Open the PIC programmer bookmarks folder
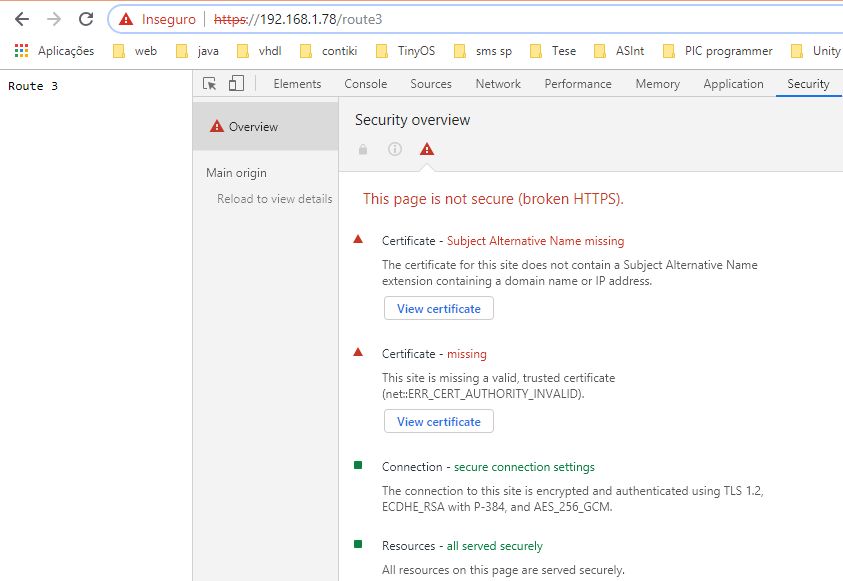Screen dimensions: 843x581 [718, 51]
